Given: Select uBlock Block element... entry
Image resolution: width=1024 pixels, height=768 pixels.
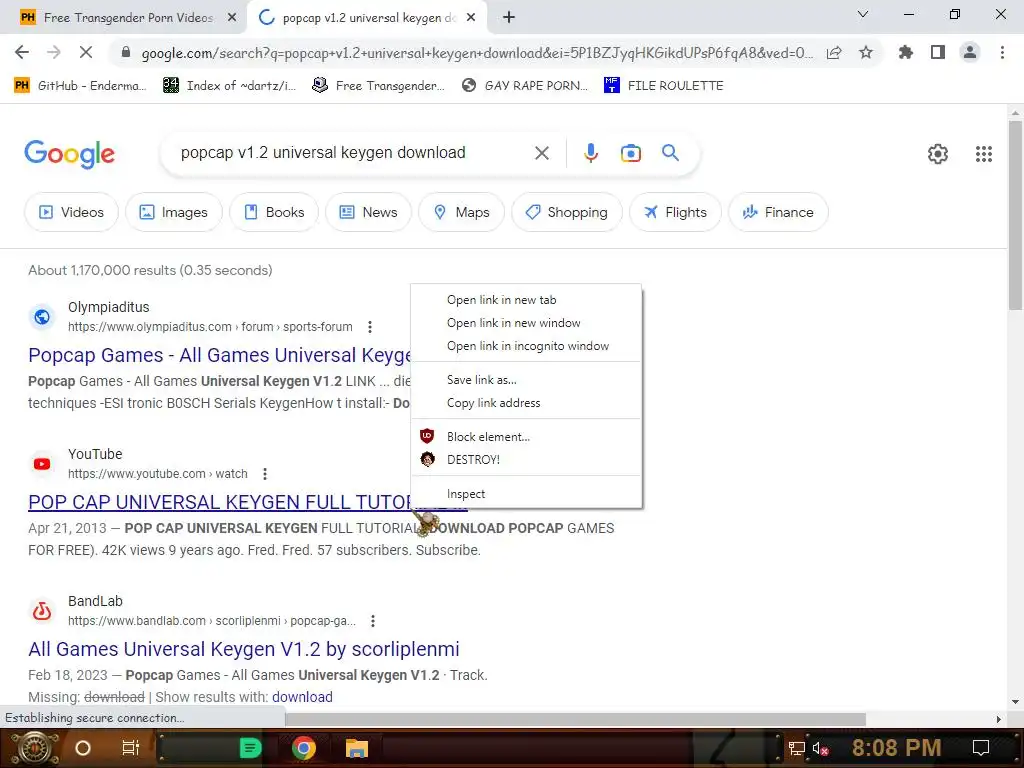Looking at the screenshot, I should tap(526, 437).
